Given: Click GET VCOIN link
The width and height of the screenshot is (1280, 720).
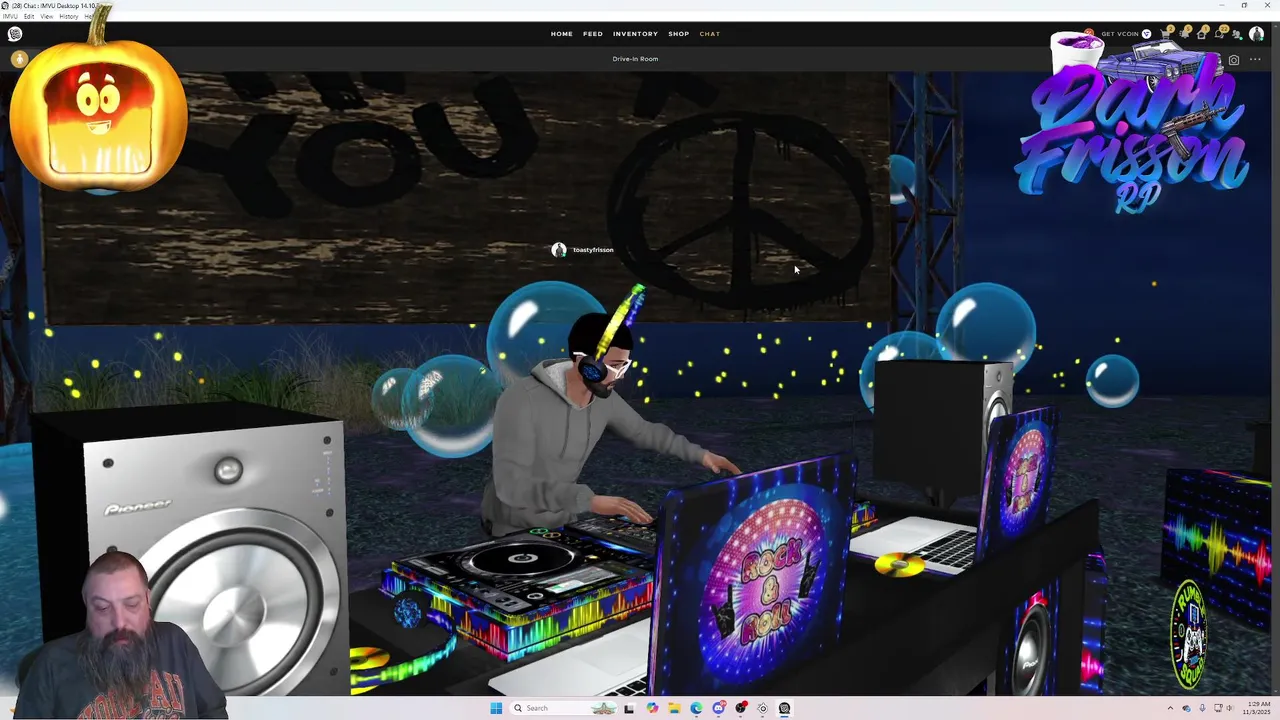Looking at the screenshot, I should (x=1120, y=34).
